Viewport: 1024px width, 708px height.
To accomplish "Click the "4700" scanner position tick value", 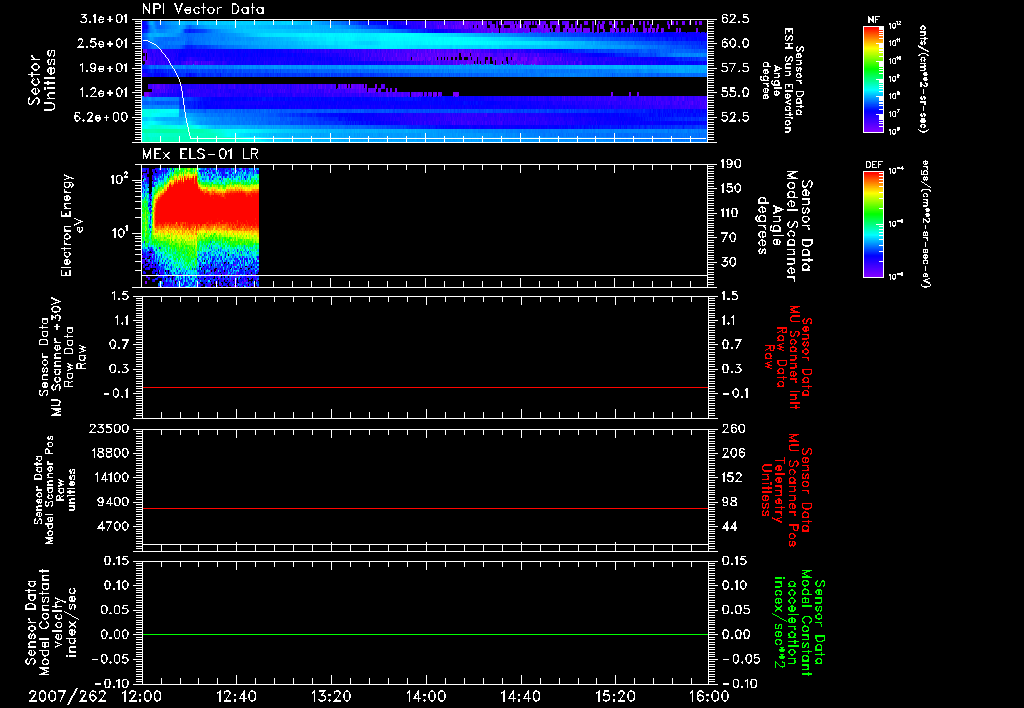I will 113,526.
